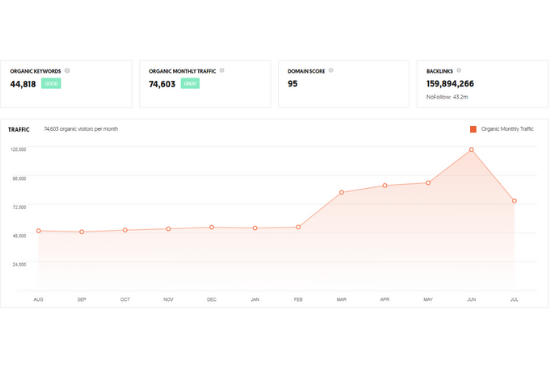
Task: Click the 72,000 y-axis label
Action: coord(19,207)
